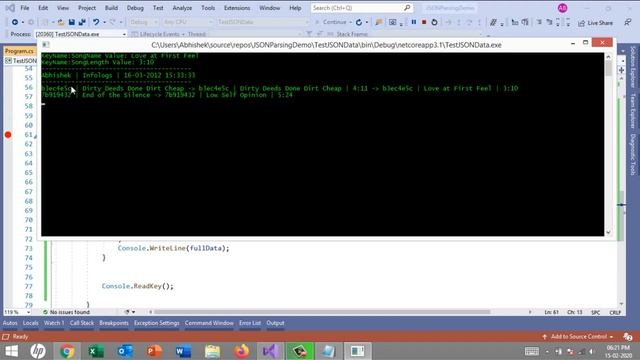Open Firefox from the taskbar

[242, 351]
